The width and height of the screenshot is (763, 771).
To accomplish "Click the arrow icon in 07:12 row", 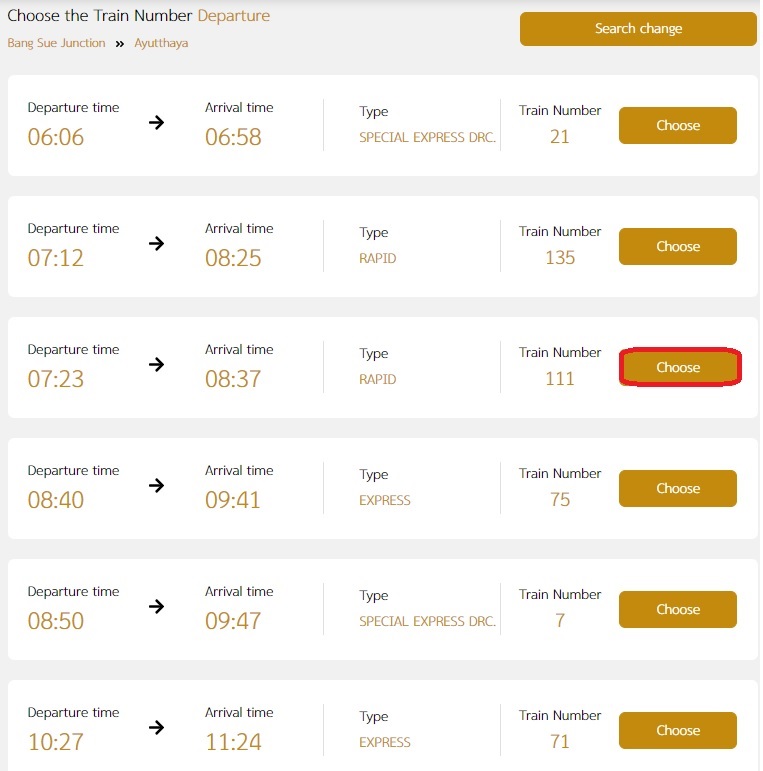I will 156,243.
